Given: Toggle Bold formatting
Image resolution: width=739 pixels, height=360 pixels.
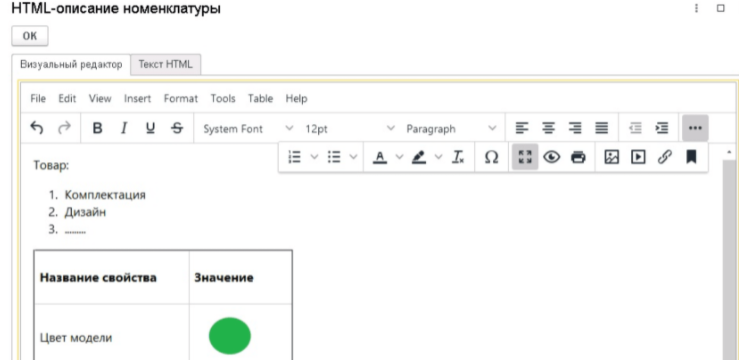Looking at the screenshot, I should click(x=97, y=128).
